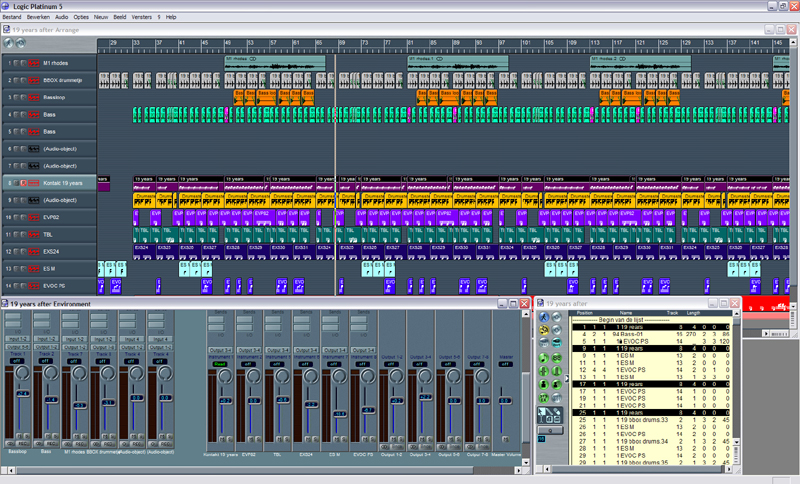Open the Beeld menu
Screen dimensions: 800x484
pyautogui.click(x=120, y=17)
